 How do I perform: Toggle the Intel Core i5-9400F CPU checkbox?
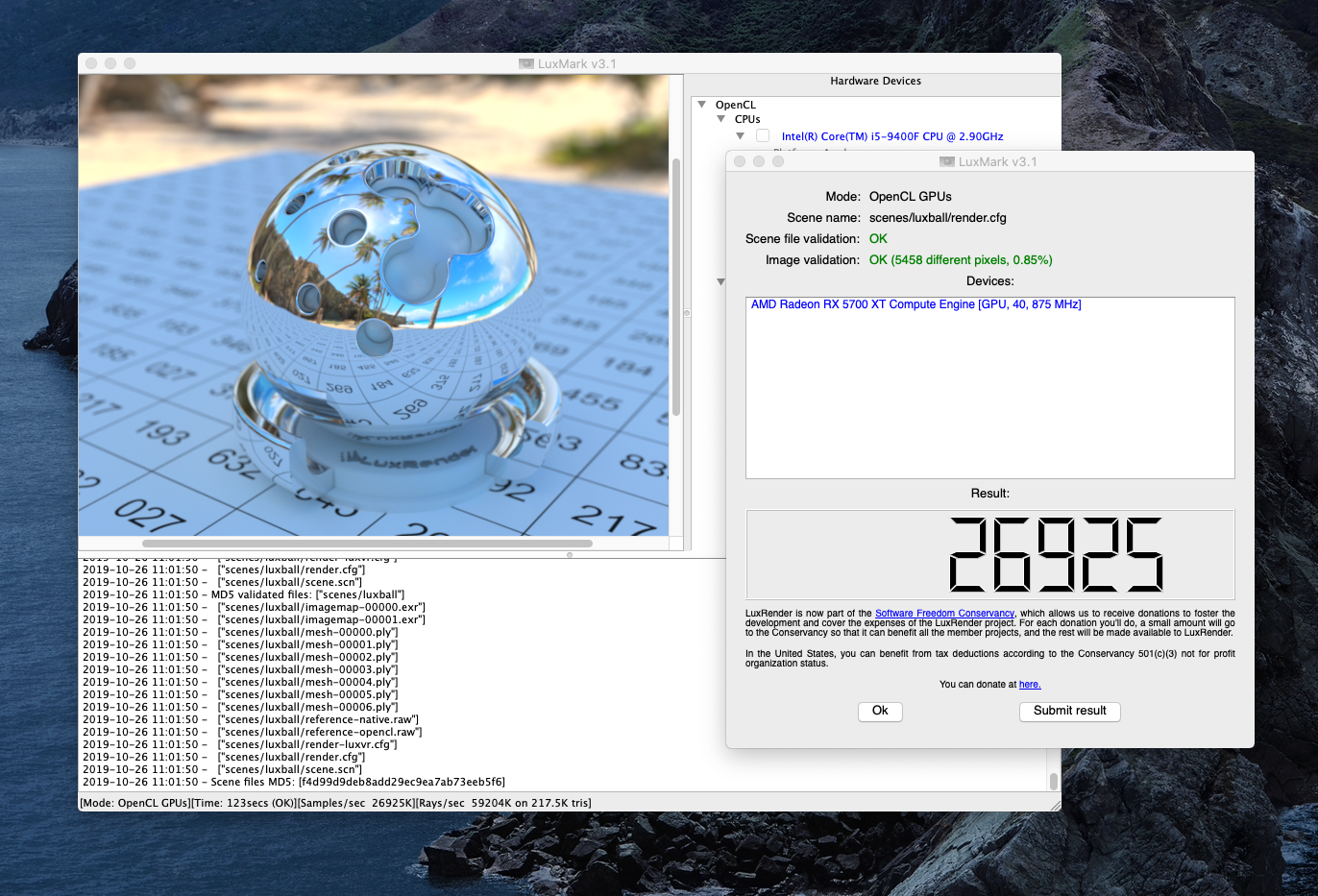[x=763, y=136]
